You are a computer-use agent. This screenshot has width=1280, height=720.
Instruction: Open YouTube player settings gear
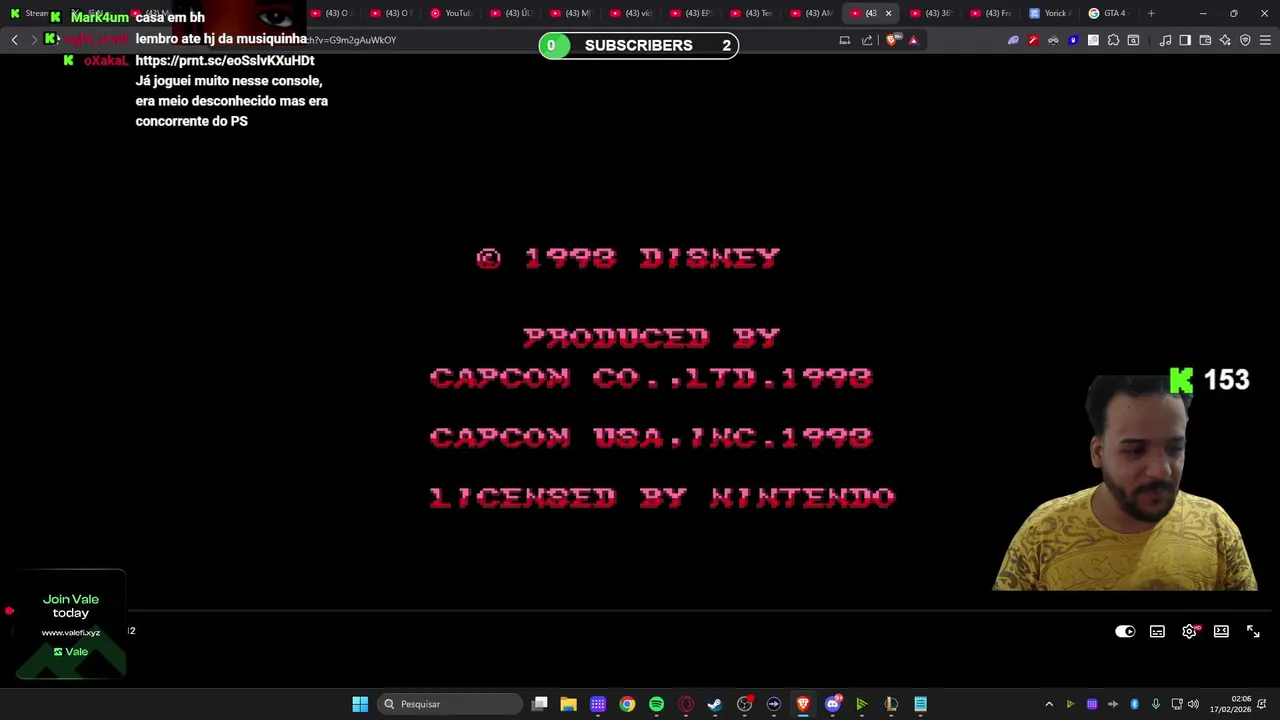(1189, 631)
